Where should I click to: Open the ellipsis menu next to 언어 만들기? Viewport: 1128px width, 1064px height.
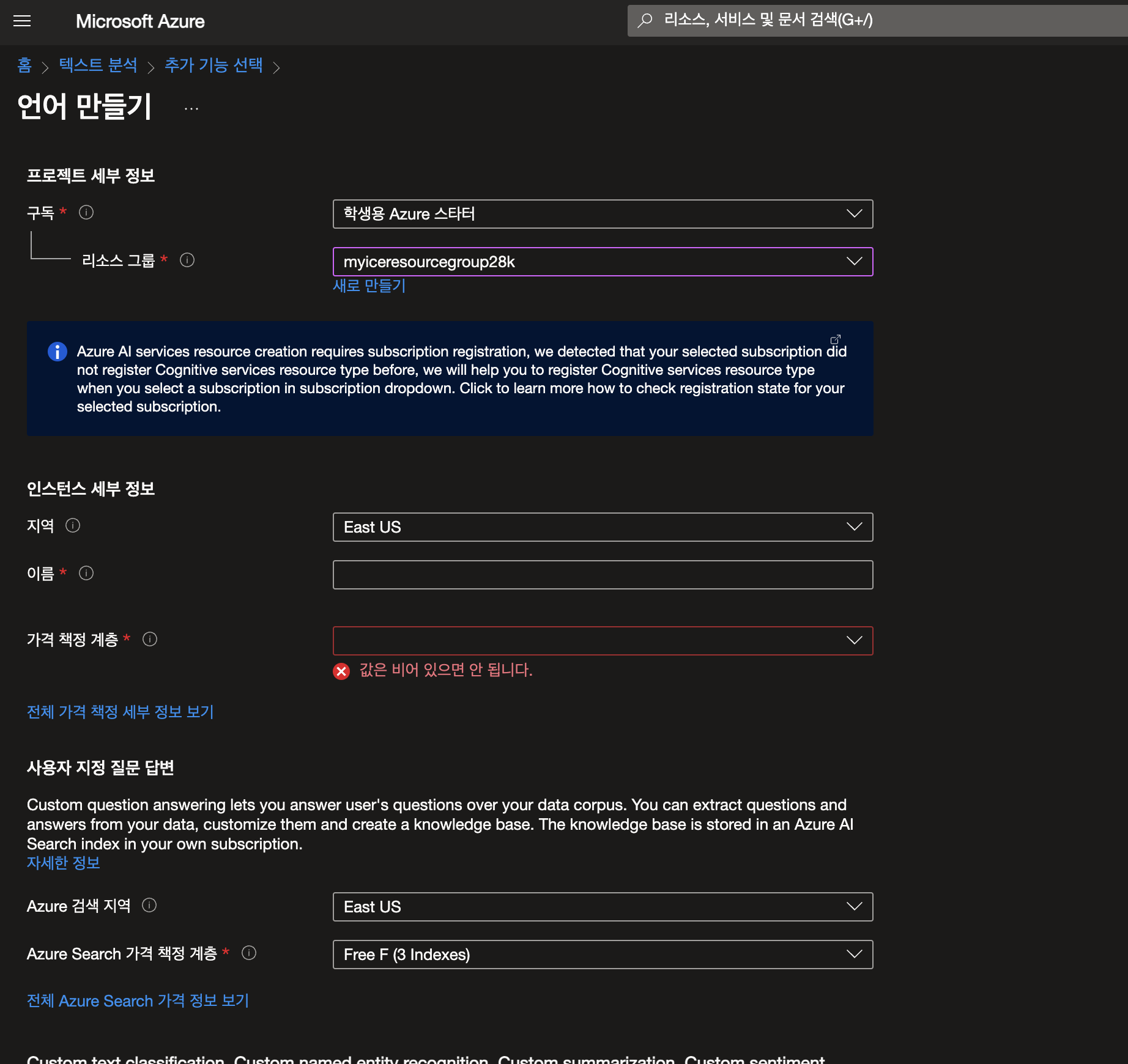pos(191,108)
